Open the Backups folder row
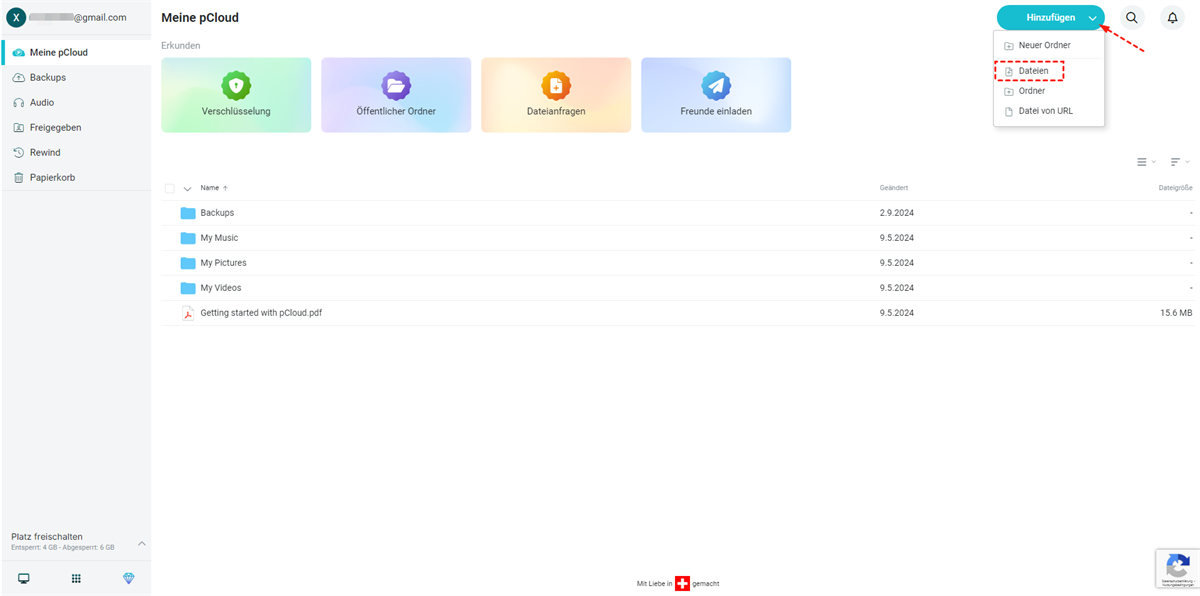 tap(677, 213)
